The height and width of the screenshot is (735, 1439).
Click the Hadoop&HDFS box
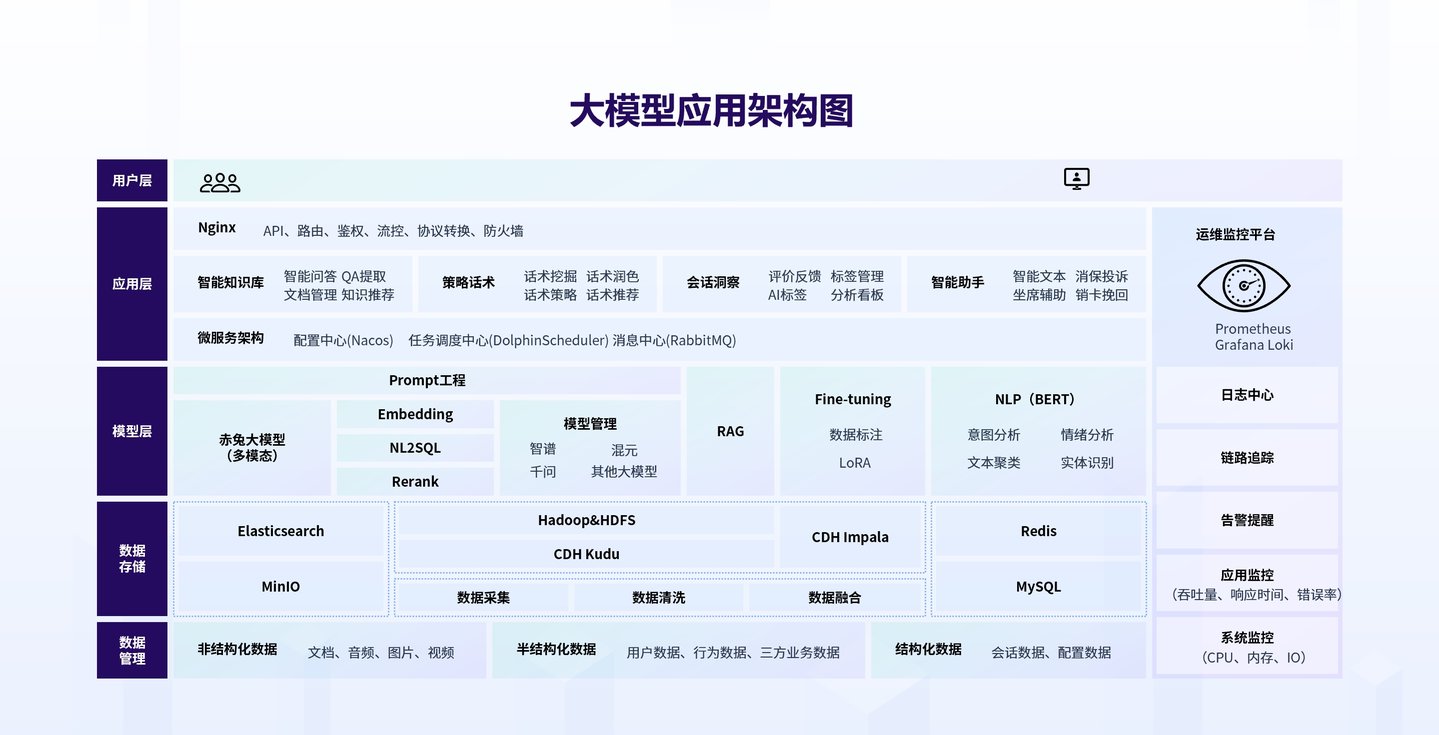586,520
